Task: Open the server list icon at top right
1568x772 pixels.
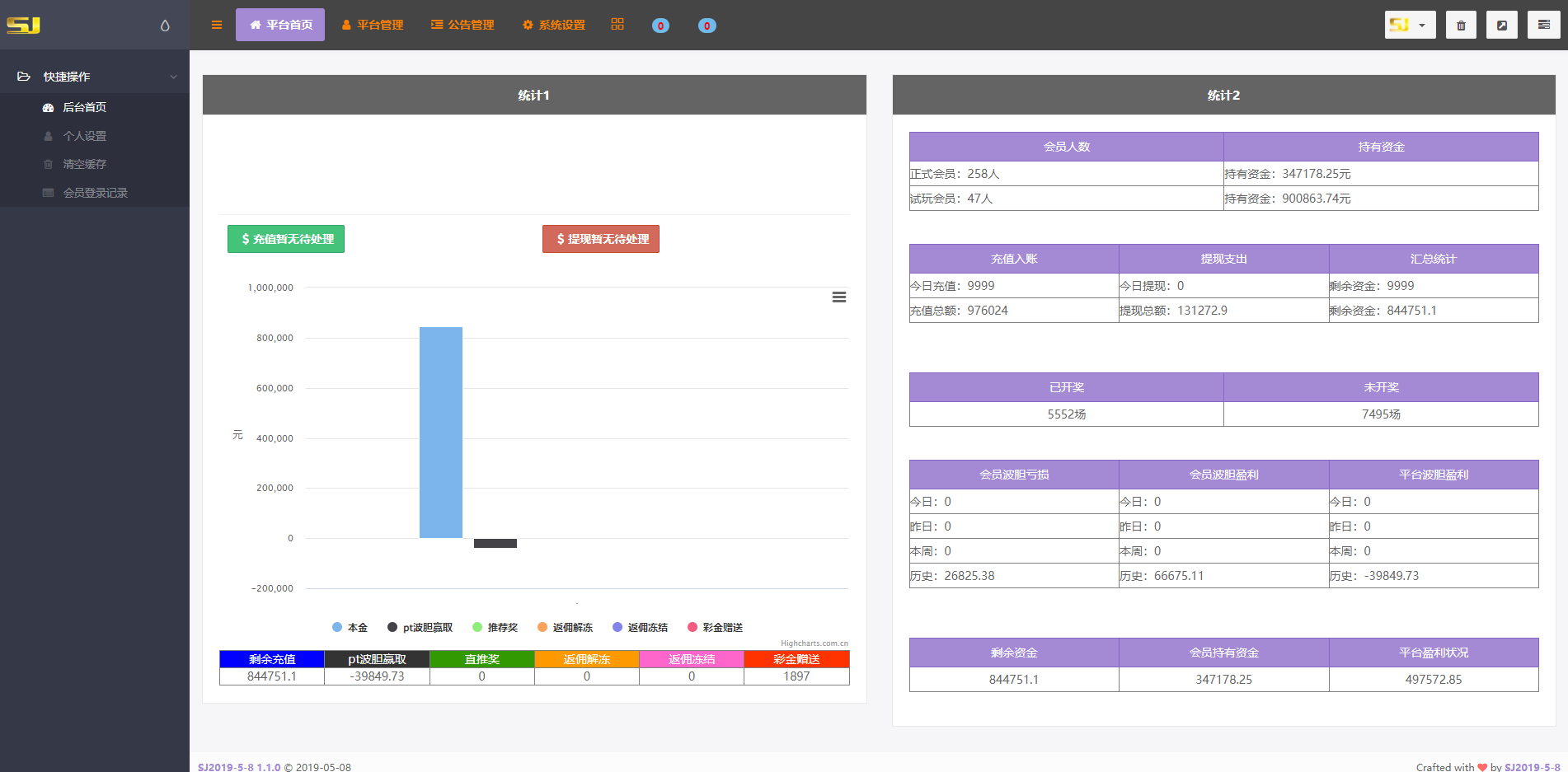Action: coord(1543,25)
